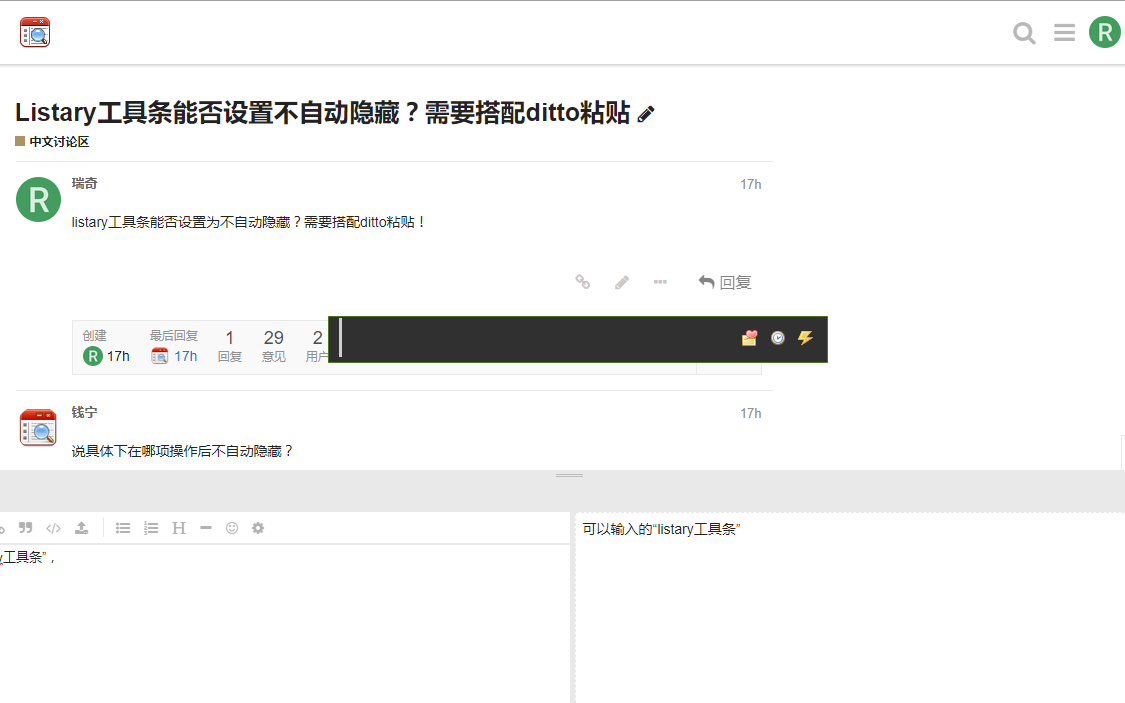This screenshot has width=1125, height=703.
Task: Insert horizontal rule in composer
Action: tap(206, 528)
